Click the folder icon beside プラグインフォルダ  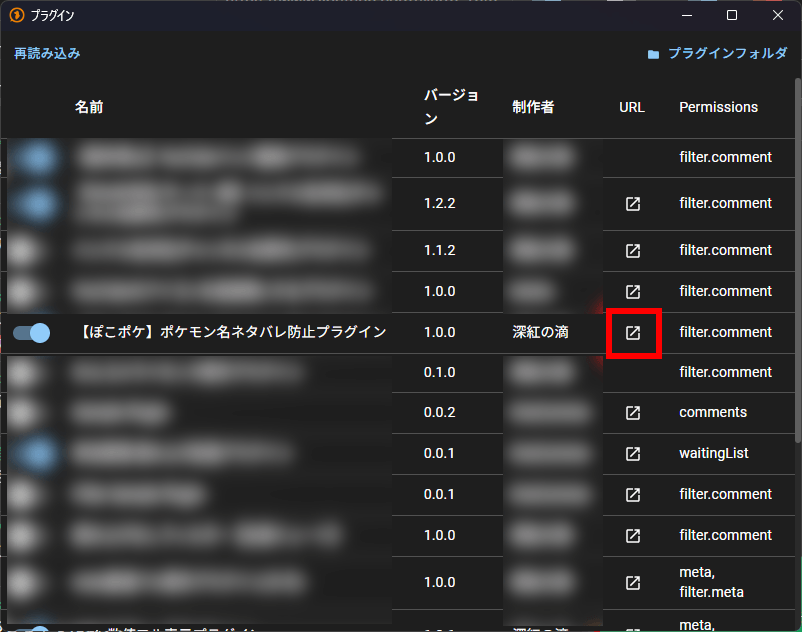click(653, 54)
